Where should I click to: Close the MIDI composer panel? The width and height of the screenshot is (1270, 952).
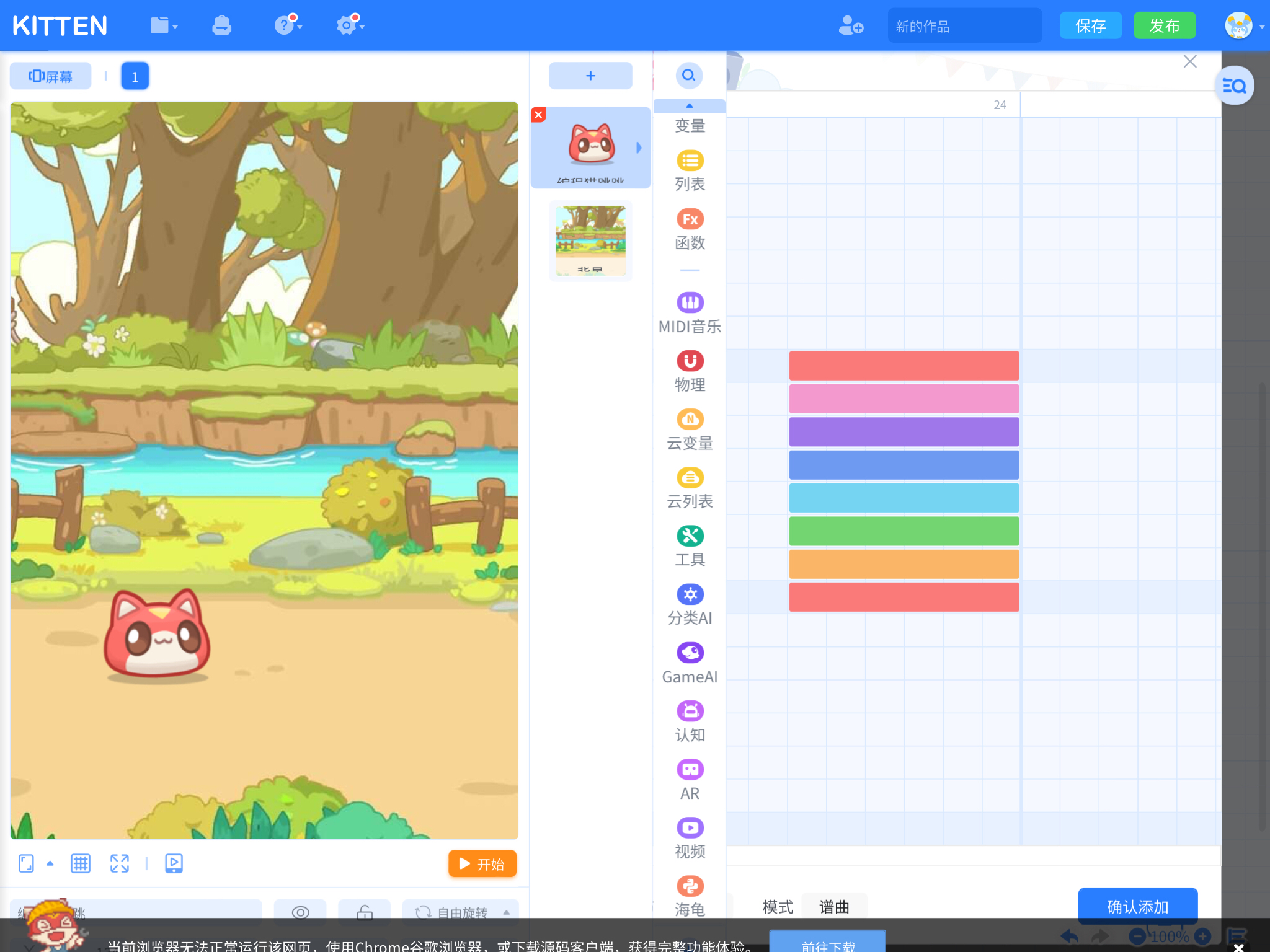1189,61
